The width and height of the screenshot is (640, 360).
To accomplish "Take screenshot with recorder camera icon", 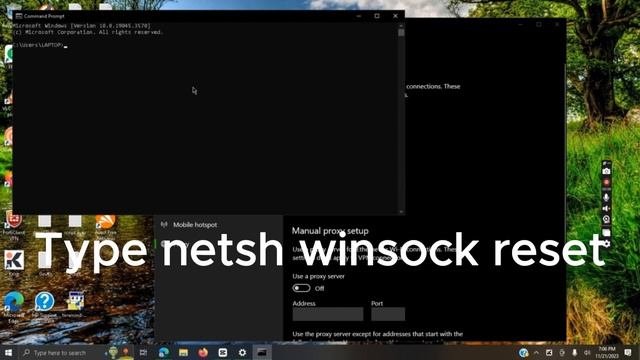I will pyautogui.click(x=606, y=171).
